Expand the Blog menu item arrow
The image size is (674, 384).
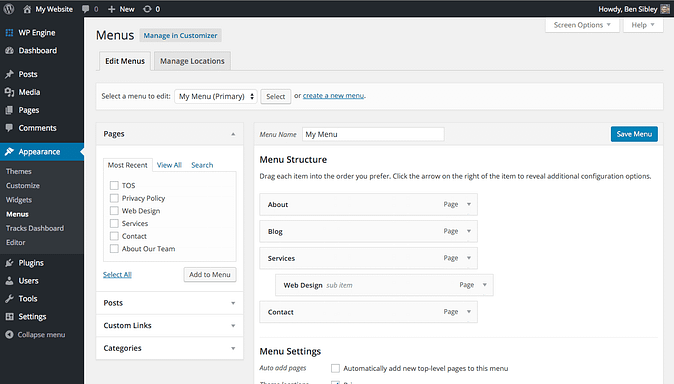click(x=469, y=231)
